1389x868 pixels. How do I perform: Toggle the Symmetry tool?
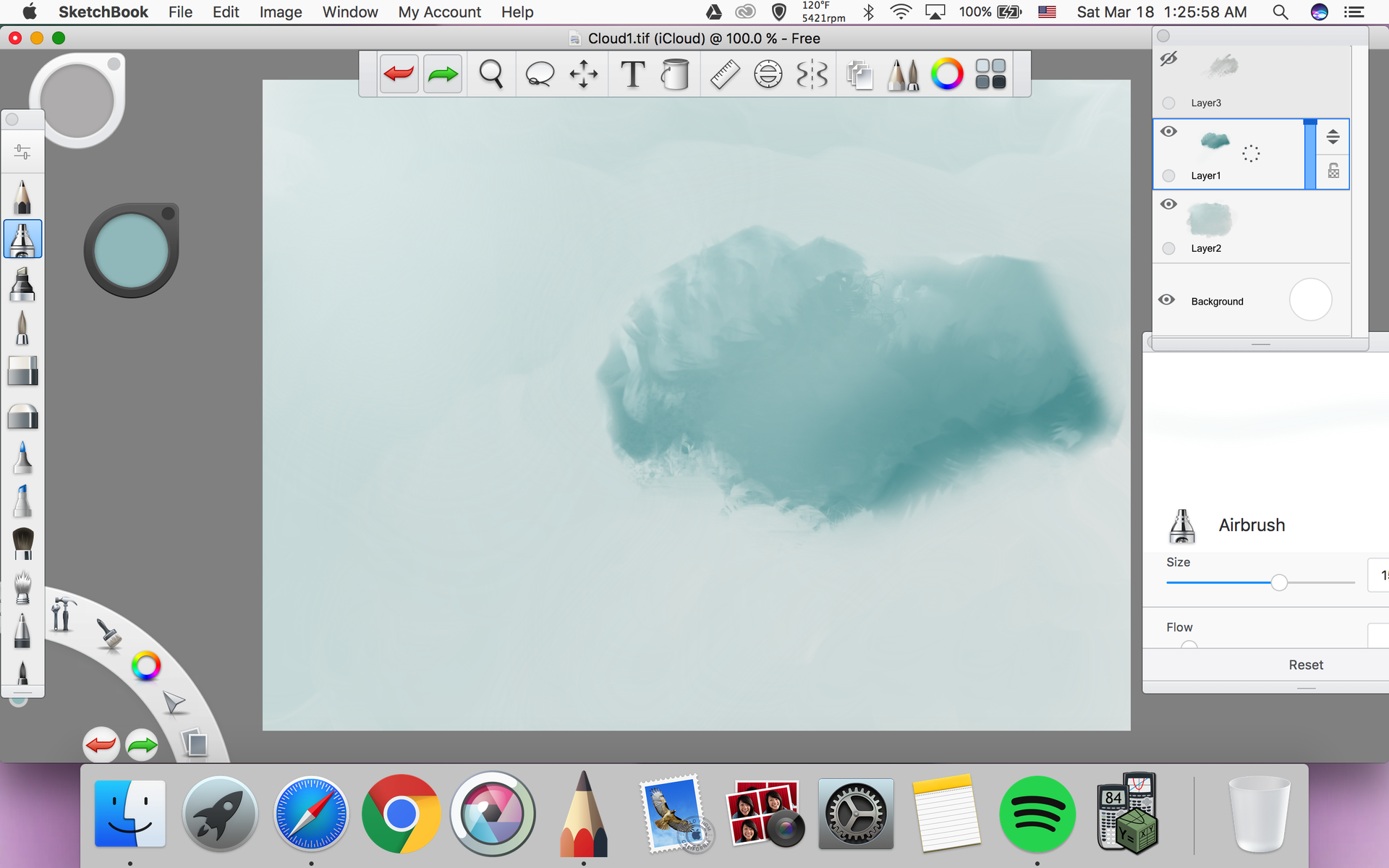812,74
